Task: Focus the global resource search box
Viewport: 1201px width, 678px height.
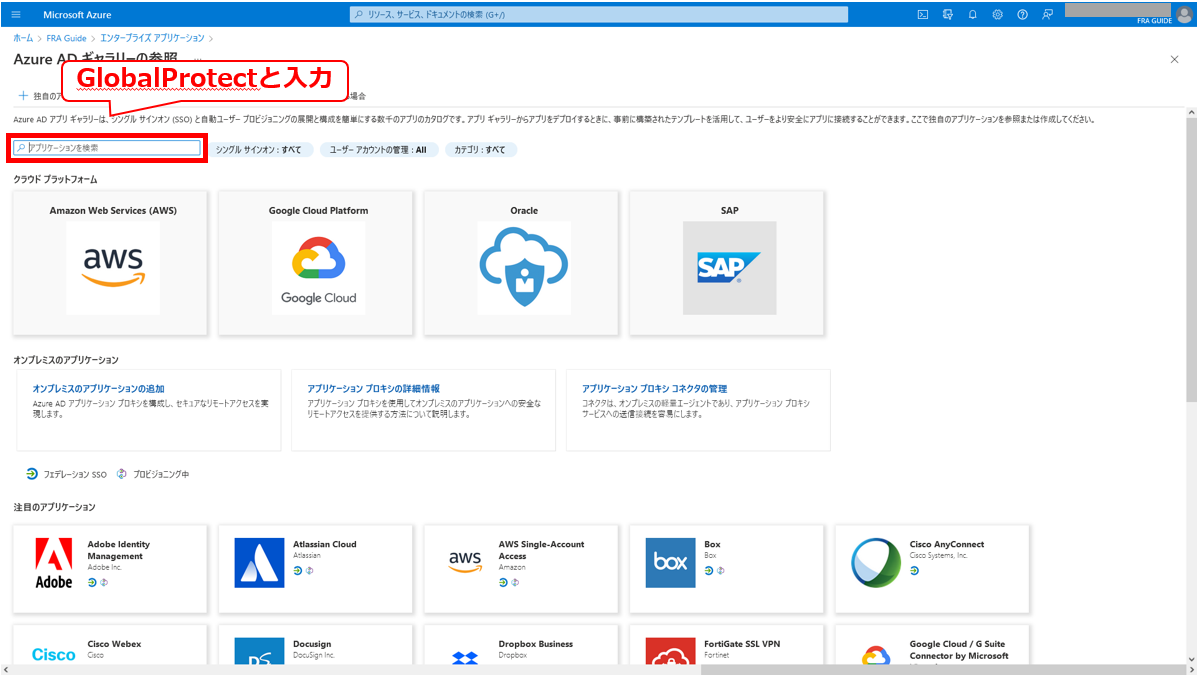Action: 599,14
